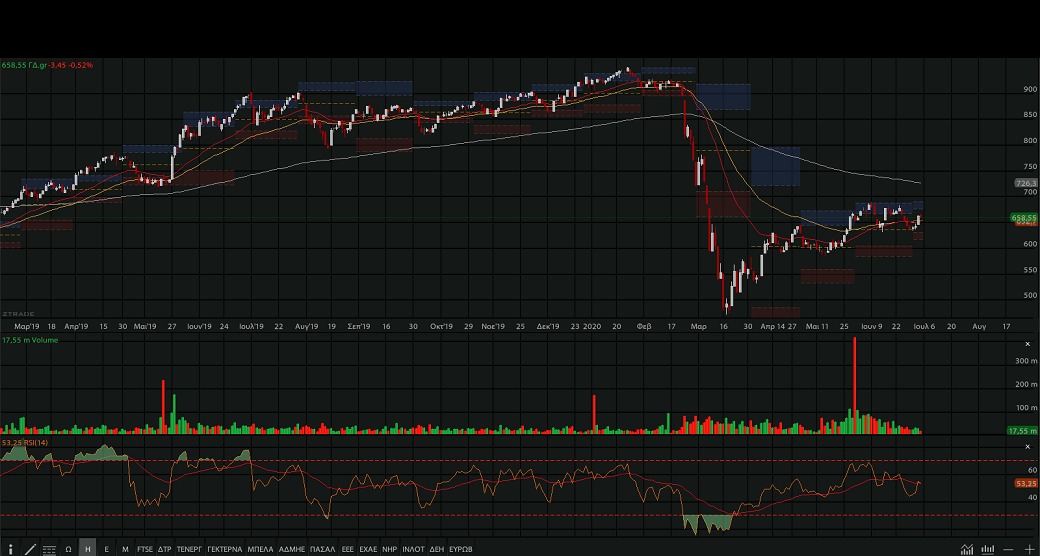
Task: Load the ΜΠΕΛΑ symbol
Action: tap(260, 549)
